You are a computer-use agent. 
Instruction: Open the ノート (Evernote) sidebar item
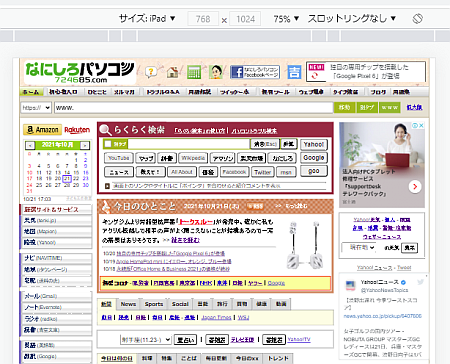pos(56,307)
